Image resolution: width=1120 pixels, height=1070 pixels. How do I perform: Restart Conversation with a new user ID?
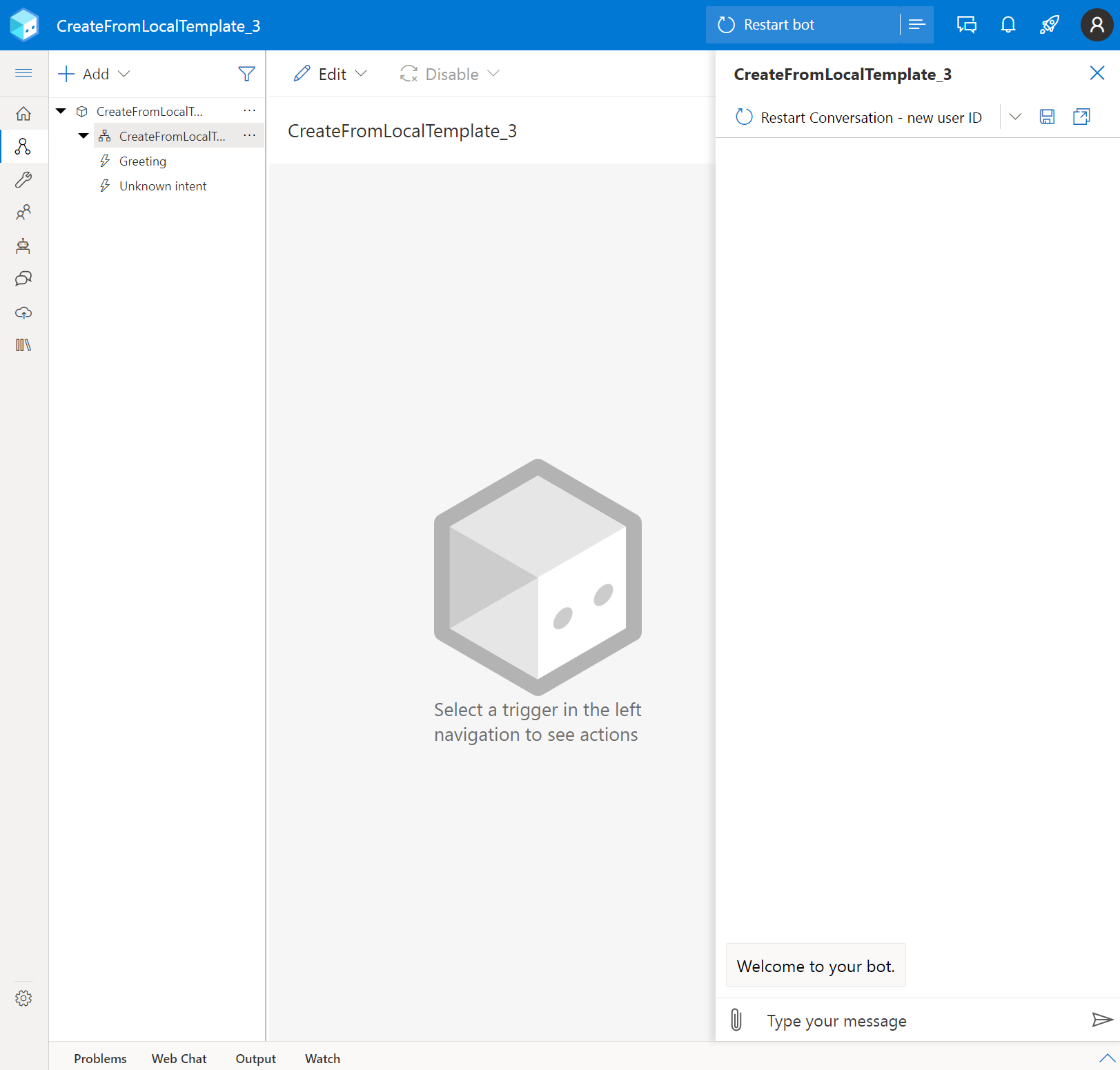point(859,117)
